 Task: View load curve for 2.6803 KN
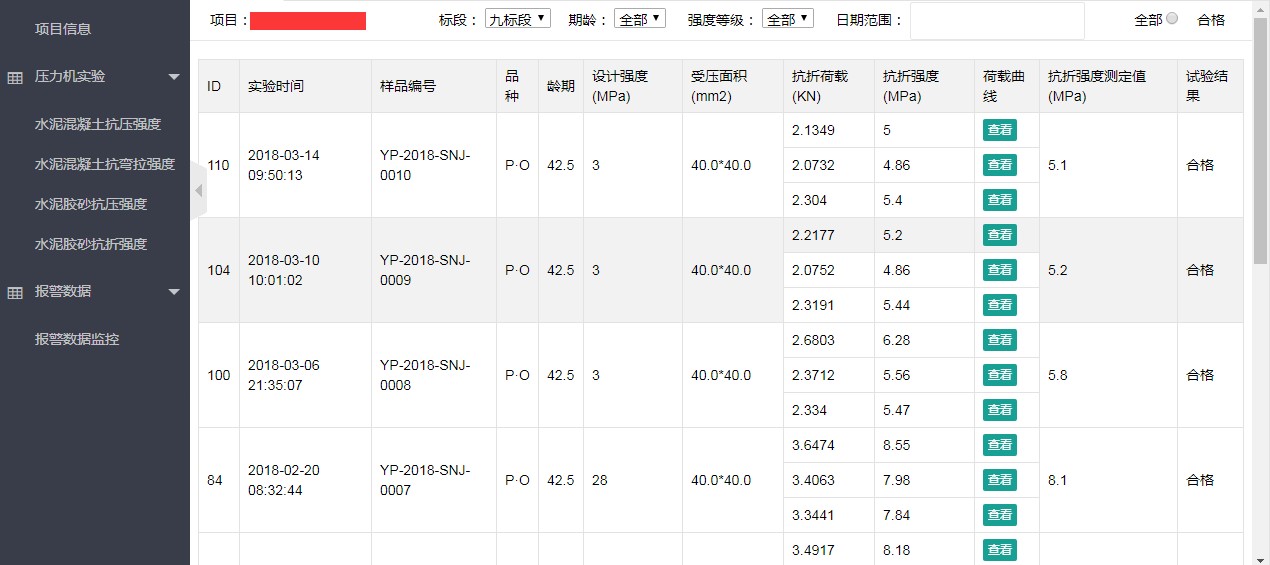[1000, 340]
